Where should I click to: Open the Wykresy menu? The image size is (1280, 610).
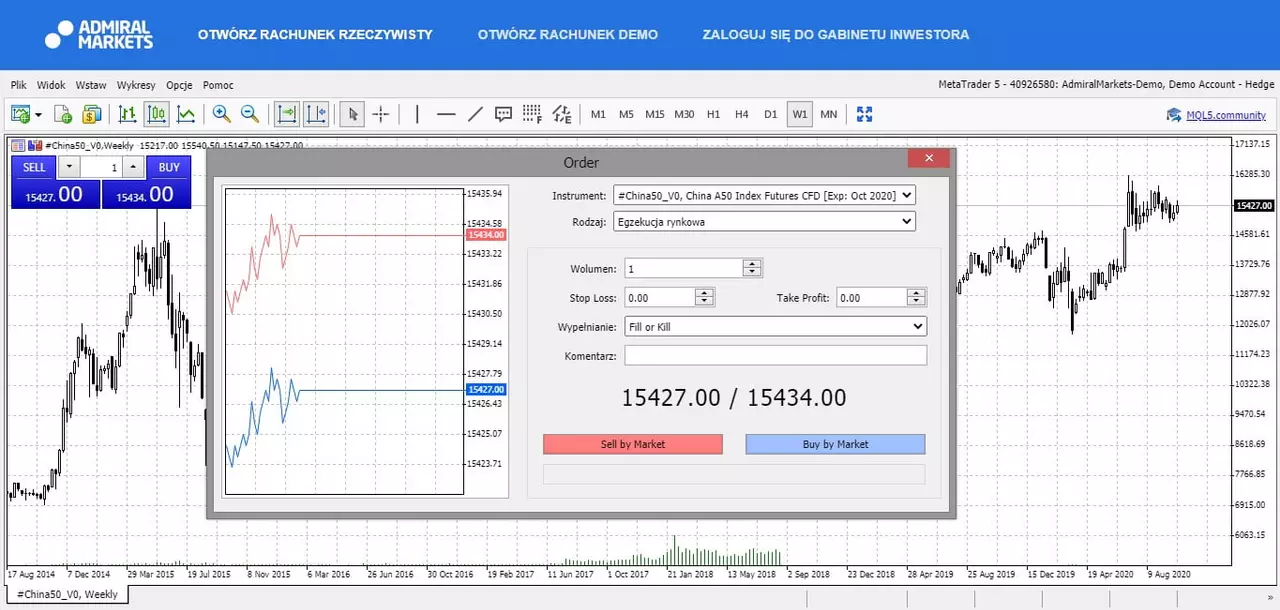136,86
